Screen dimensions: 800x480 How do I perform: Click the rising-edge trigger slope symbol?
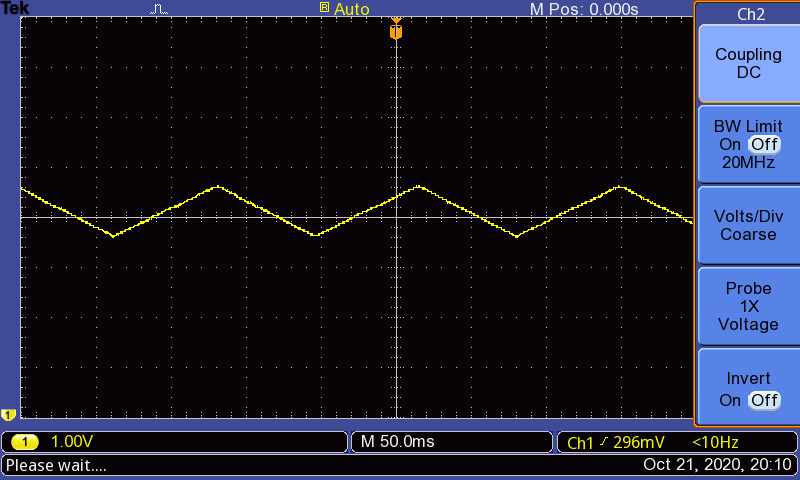(604, 442)
